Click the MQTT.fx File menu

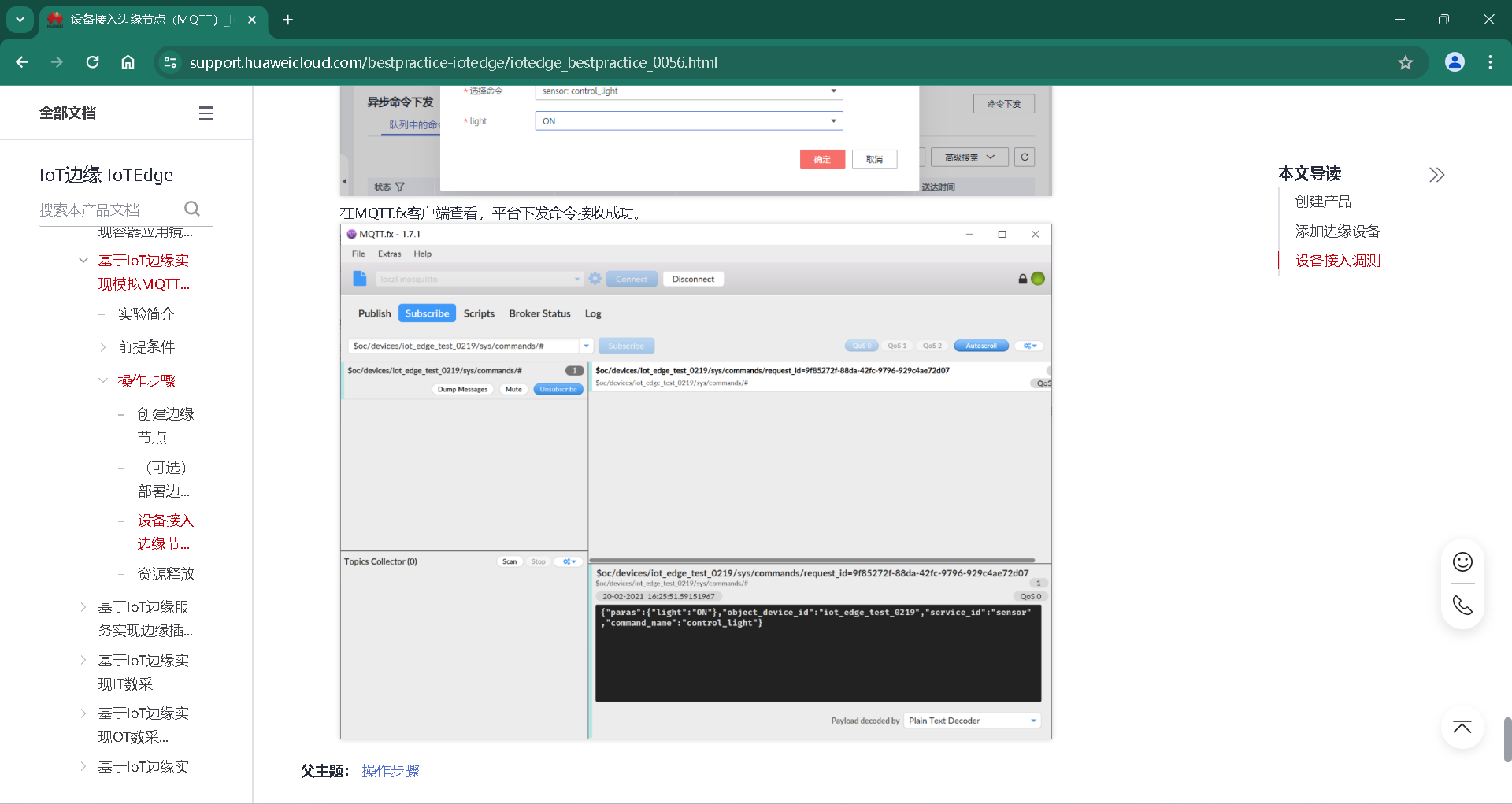coord(358,254)
